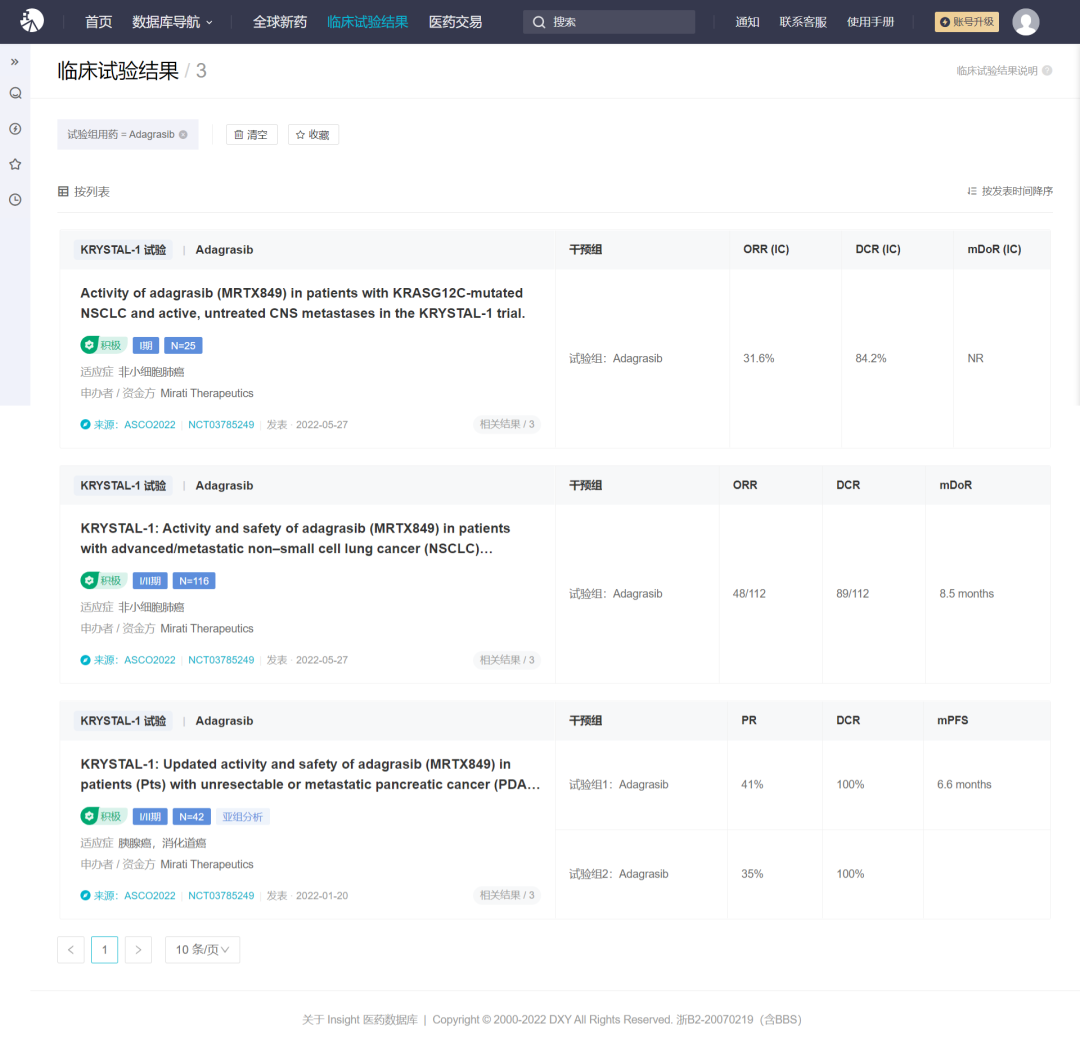Click the 清空 button
Image resolution: width=1080 pixels, height=1048 pixels.
click(x=251, y=135)
